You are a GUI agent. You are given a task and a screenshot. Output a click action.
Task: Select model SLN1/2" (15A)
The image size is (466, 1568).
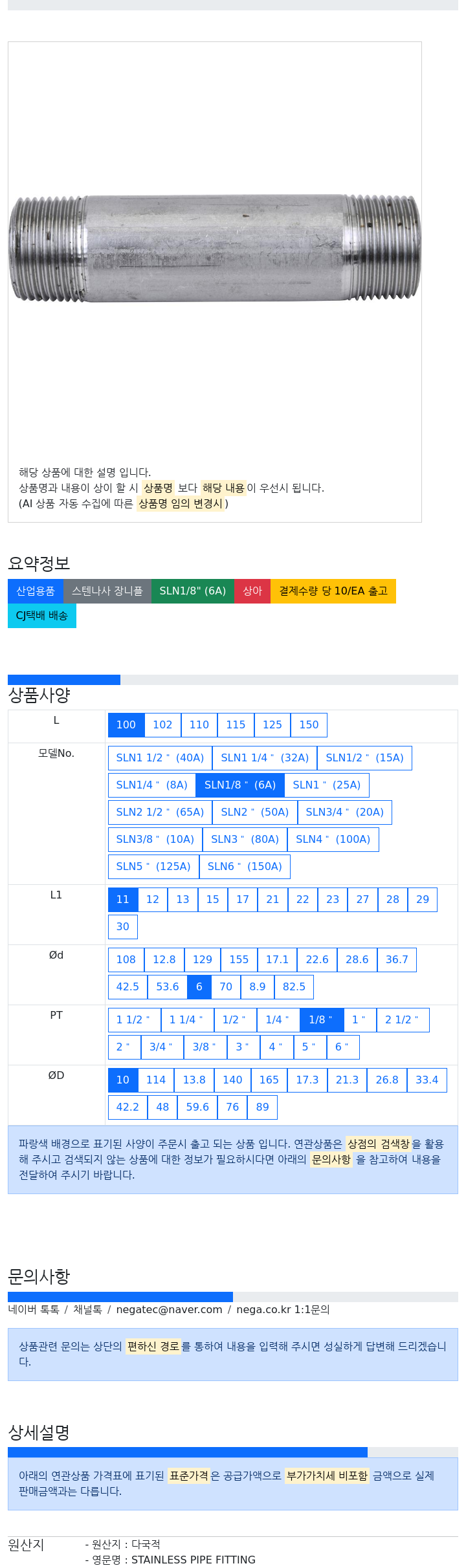364,757
